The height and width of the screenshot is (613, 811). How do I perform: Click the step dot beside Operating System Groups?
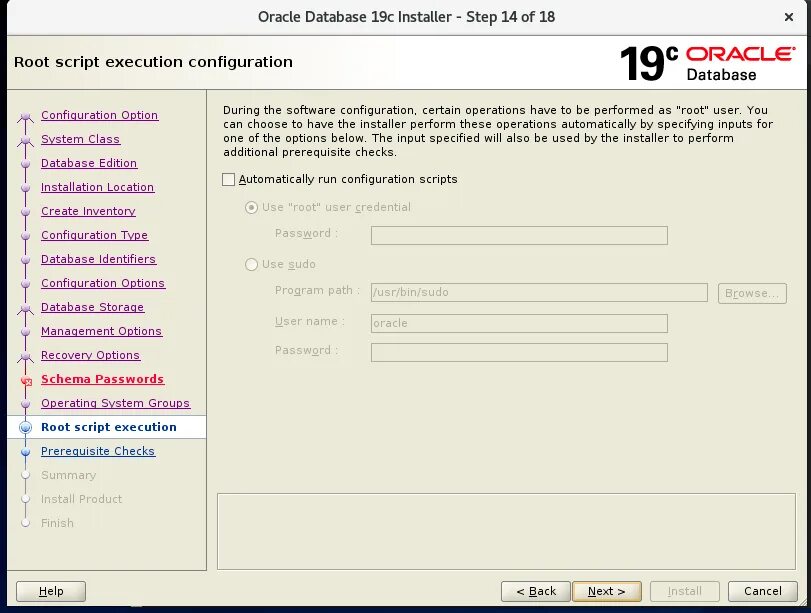tap(25, 404)
